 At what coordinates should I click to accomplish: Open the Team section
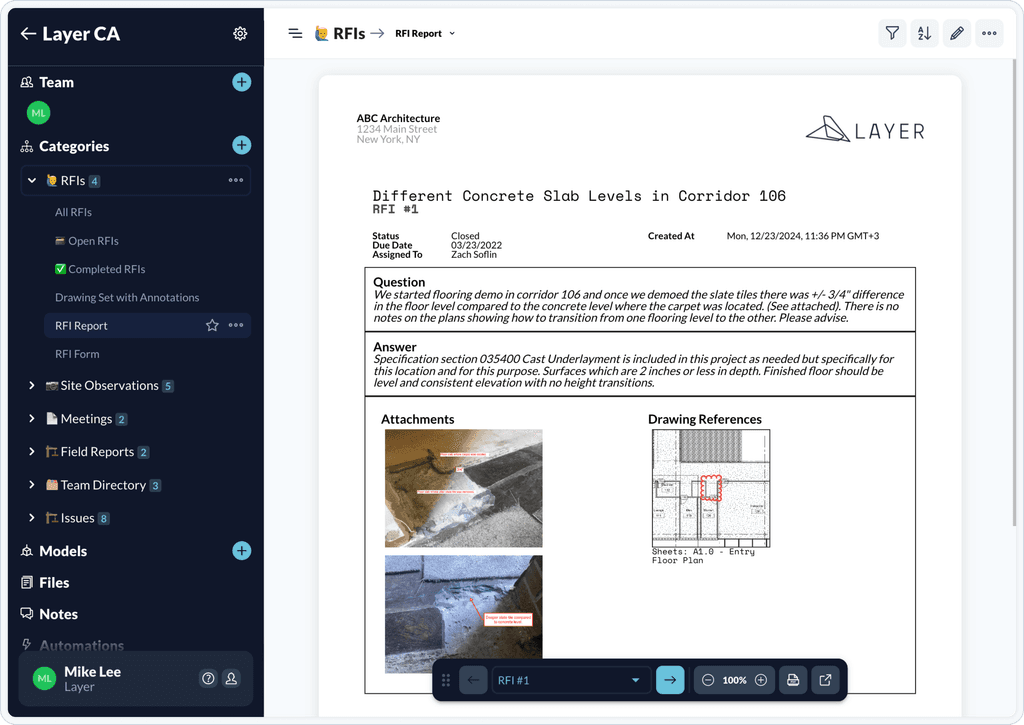(x=56, y=82)
